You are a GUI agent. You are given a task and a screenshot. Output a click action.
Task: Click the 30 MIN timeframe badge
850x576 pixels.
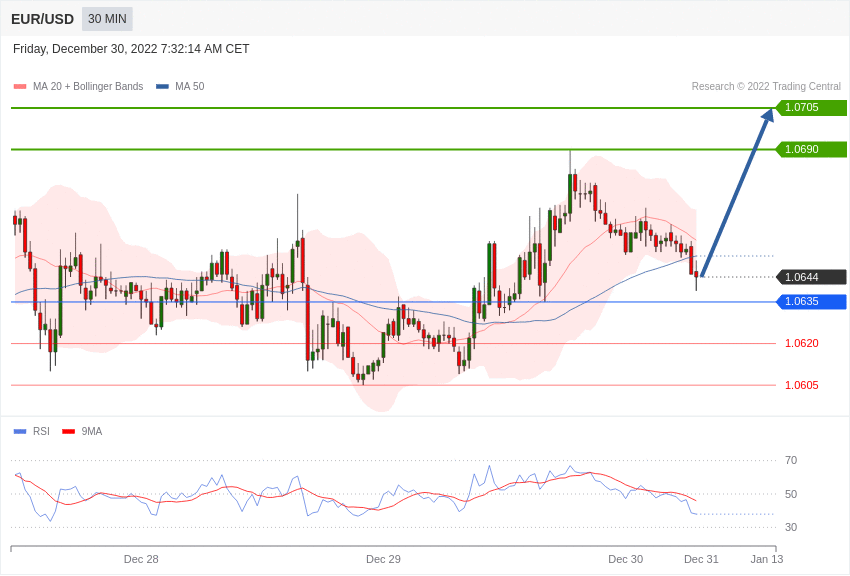107,19
